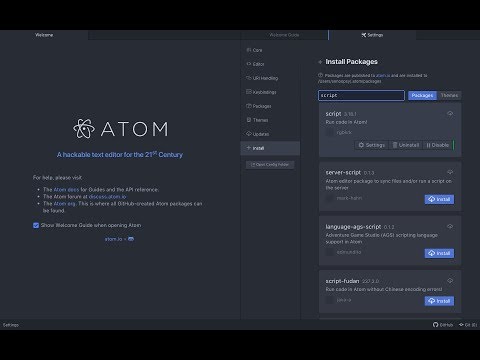This screenshot has width=480, height=360.
Task: Click the download count icon on script-fudan card
Action: click(x=450, y=281)
